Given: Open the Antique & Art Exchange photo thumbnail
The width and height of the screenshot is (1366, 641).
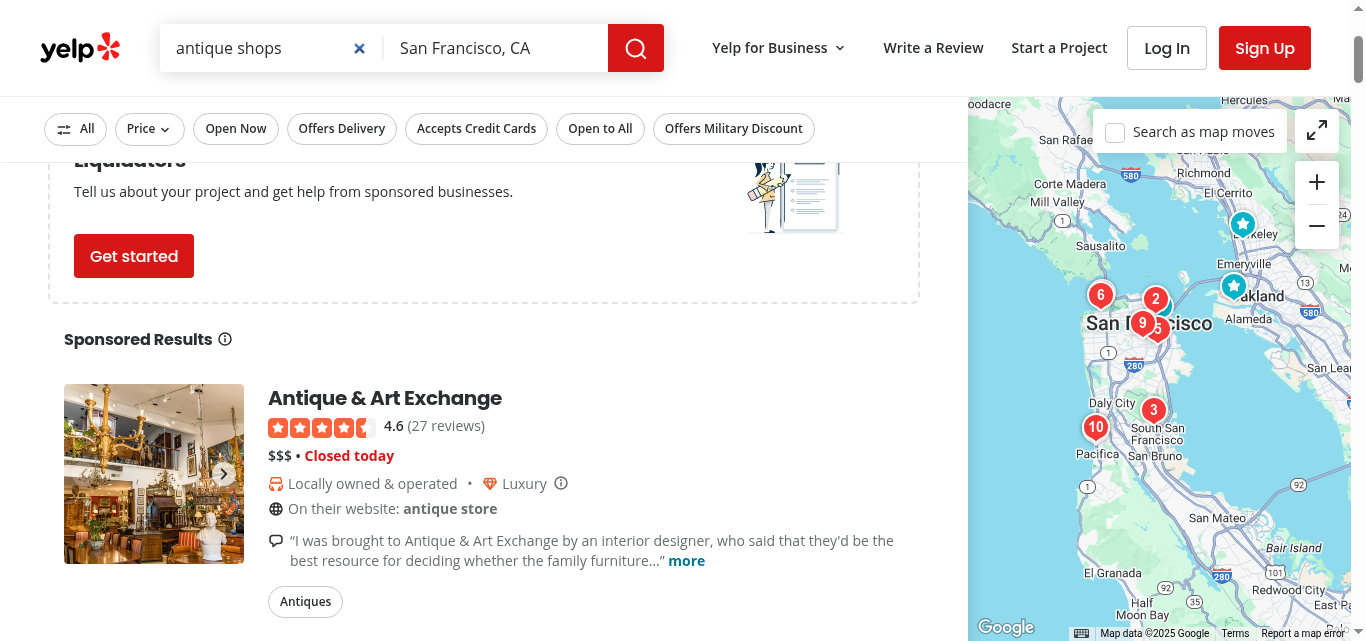Looking at the screenshot, I should coord(154,474).
